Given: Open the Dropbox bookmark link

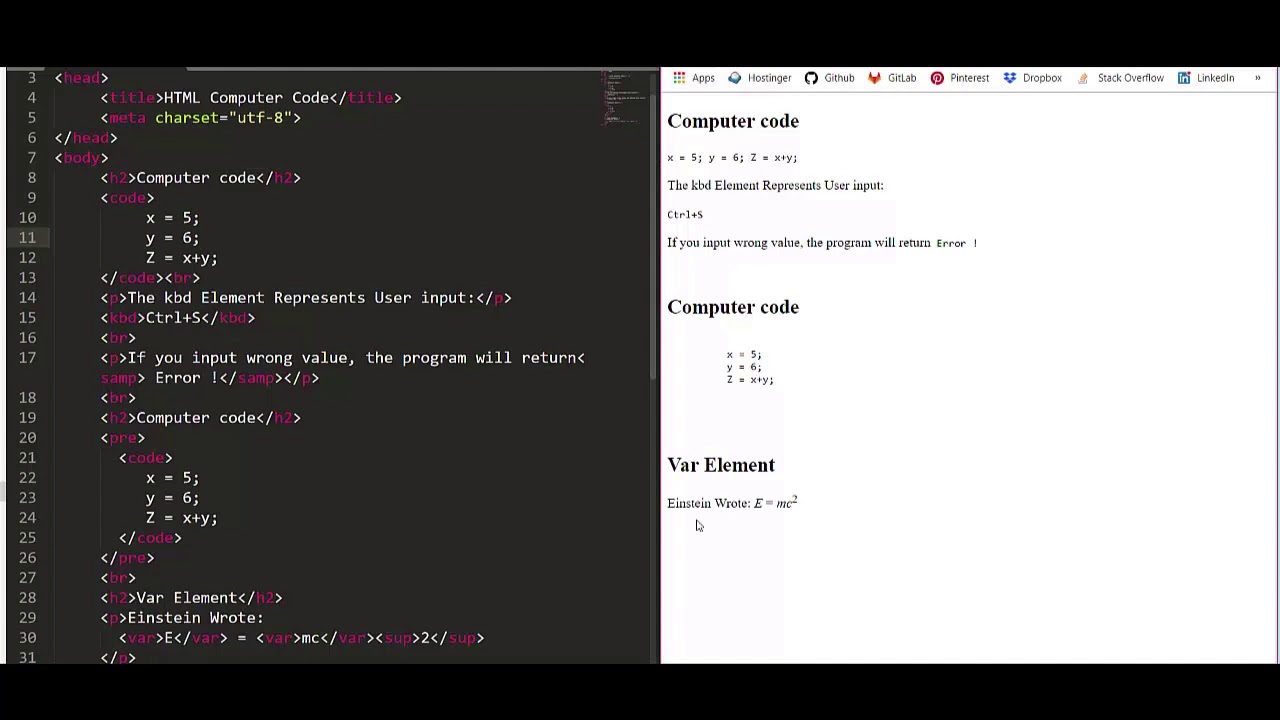Looking at the screenshot, I should [1042, 78].
